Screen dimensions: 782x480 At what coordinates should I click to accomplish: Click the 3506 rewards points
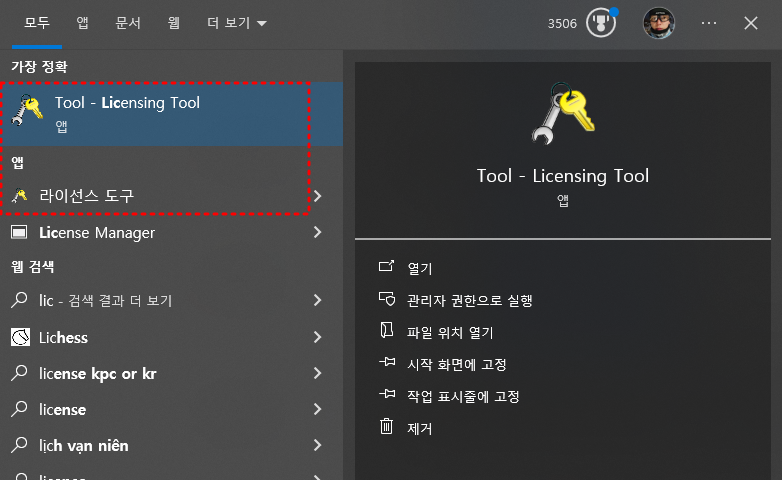click(x=562, y=23)
